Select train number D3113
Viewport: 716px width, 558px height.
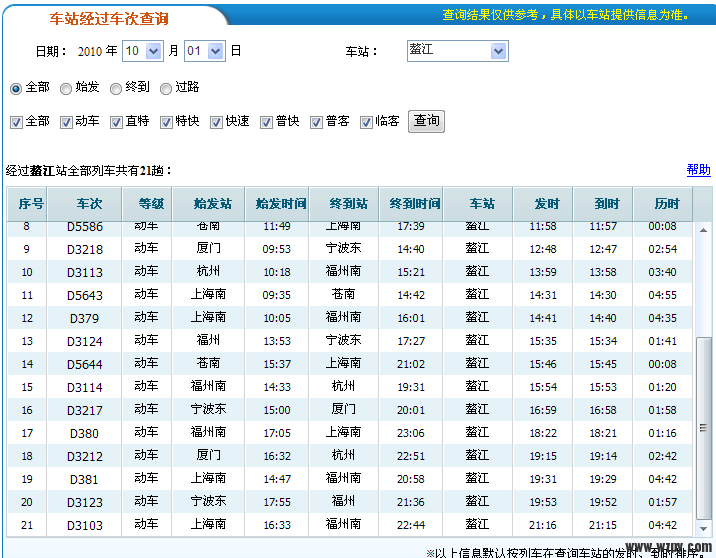[x=85, y=273]
